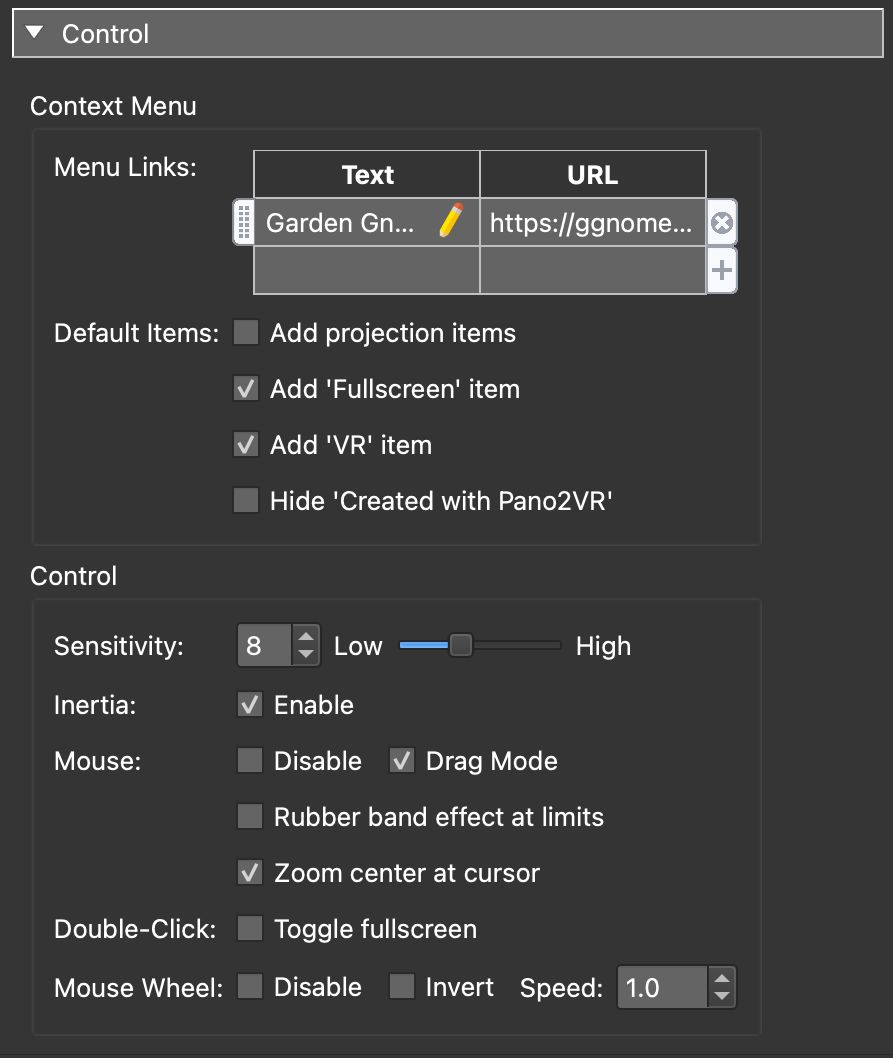893x1058 pixels.
Task: Adjust the Sensitivity slider handle
Action: point(459,645)
